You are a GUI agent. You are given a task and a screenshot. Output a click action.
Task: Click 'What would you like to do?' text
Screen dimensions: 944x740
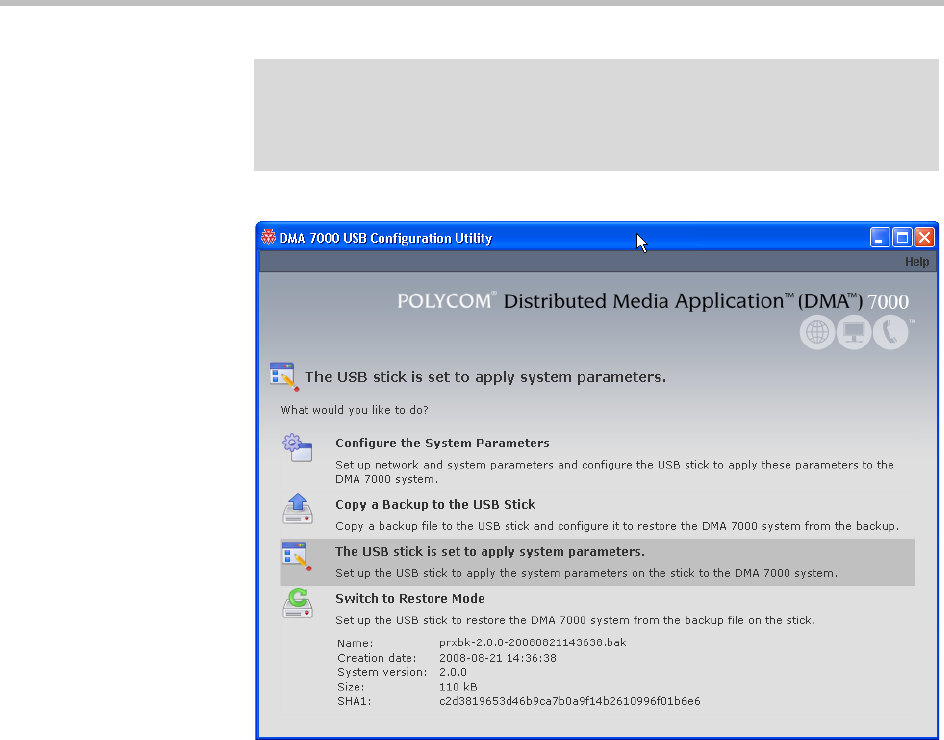click(x=354, y=410)
